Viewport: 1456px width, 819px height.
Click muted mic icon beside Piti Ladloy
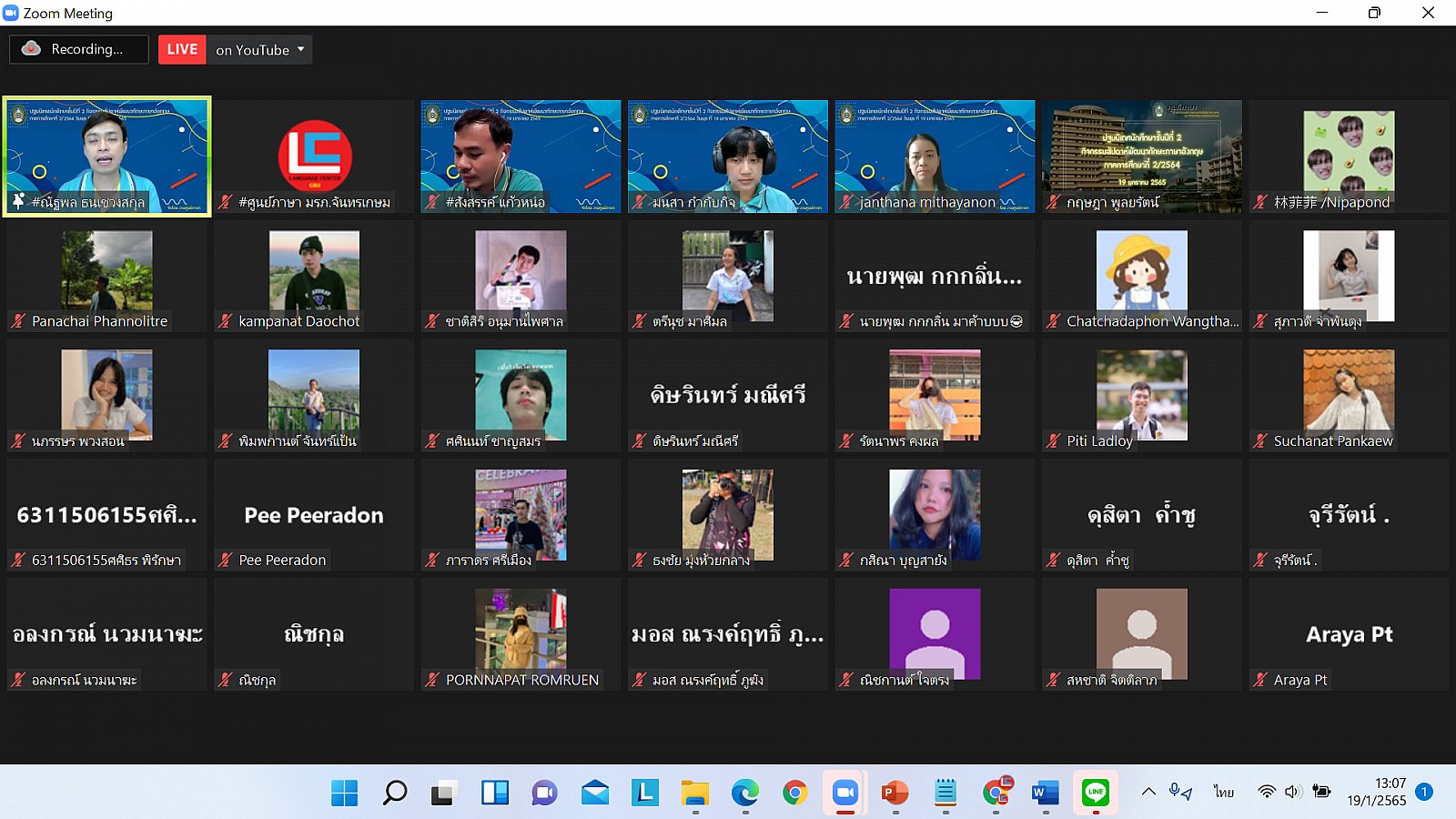[x=1054, y=441]
